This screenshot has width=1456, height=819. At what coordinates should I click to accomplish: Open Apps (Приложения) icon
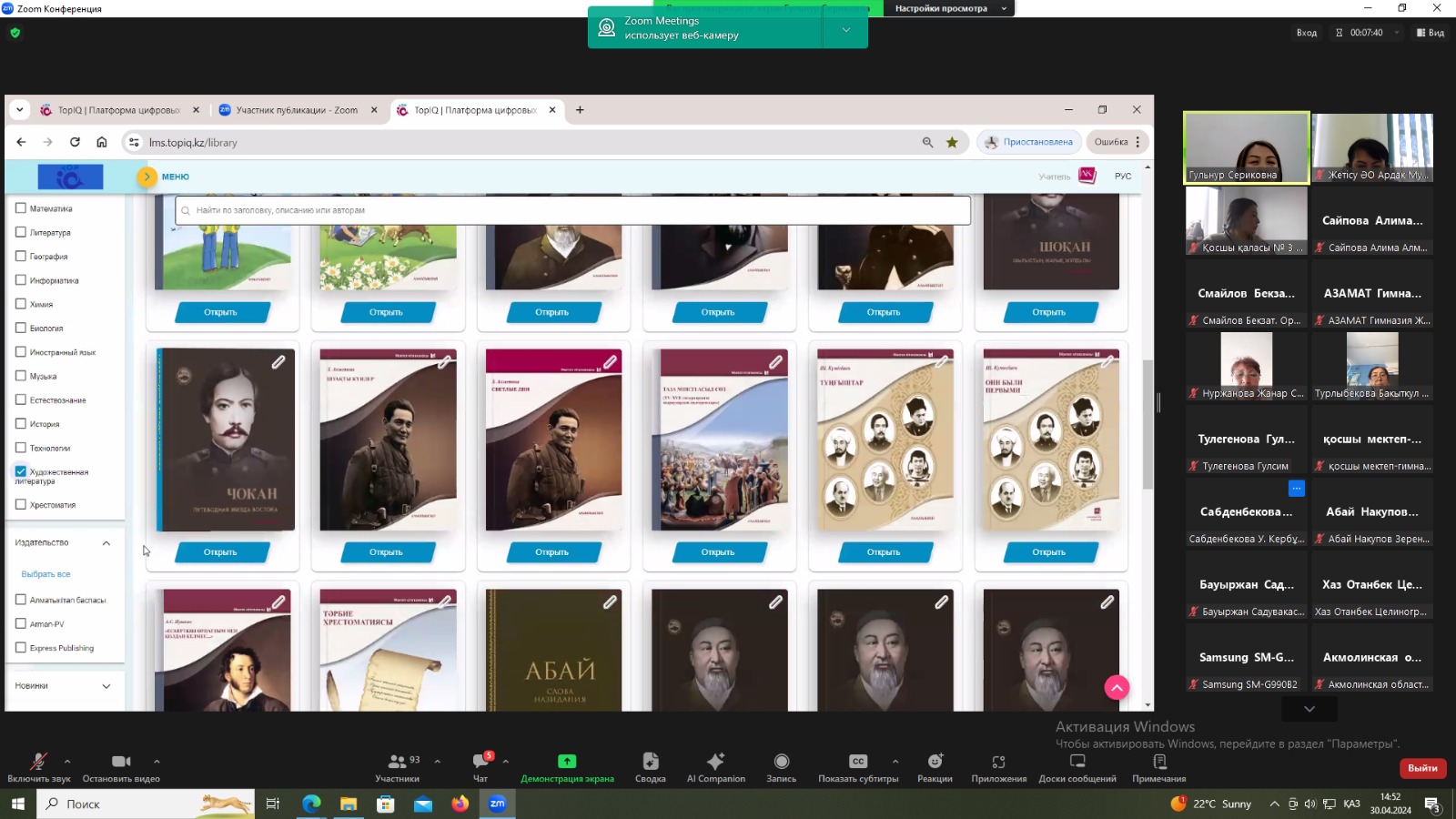point(998,762)
